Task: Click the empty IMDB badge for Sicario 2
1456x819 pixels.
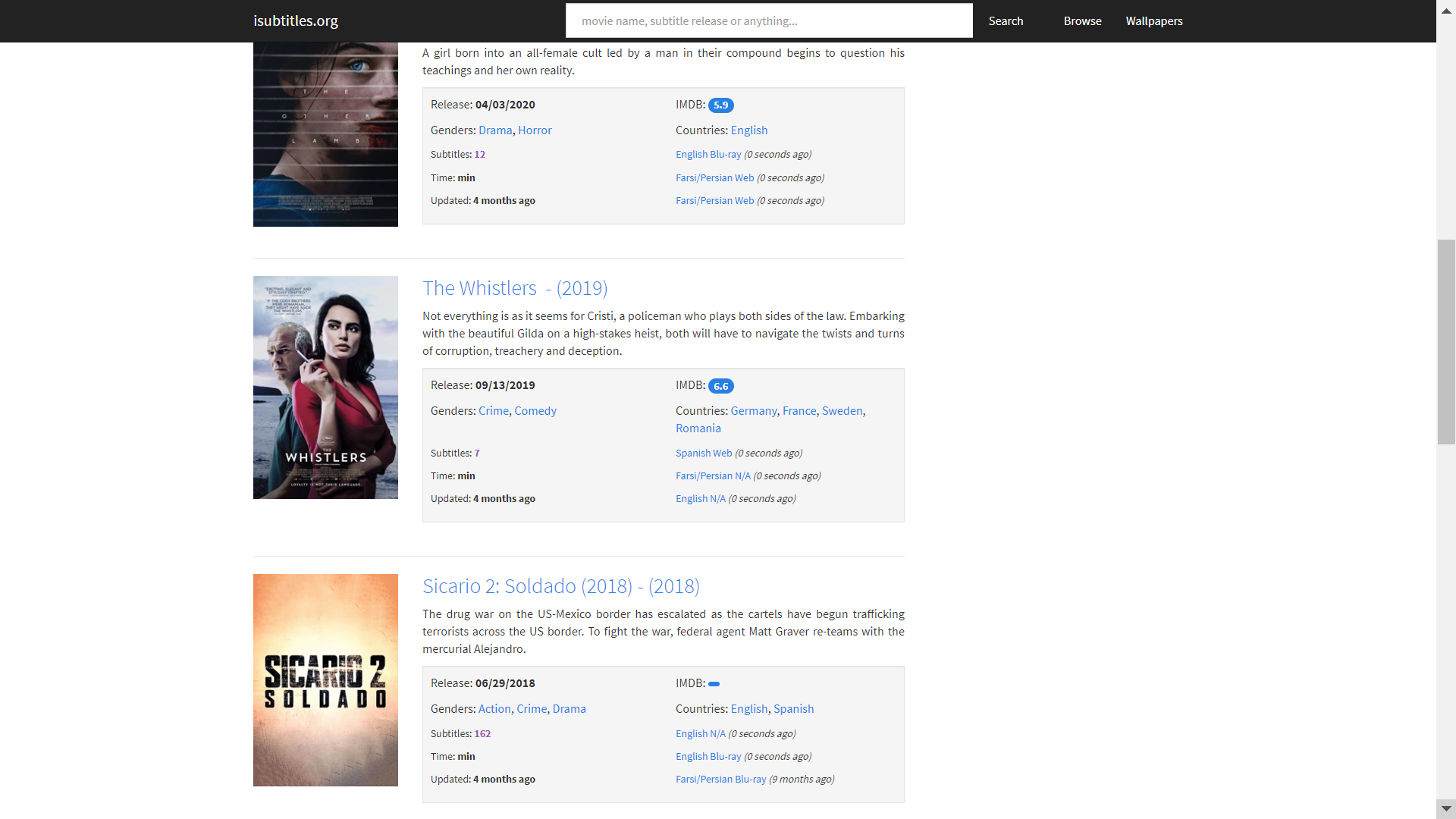Action: (x=714, y=684)
